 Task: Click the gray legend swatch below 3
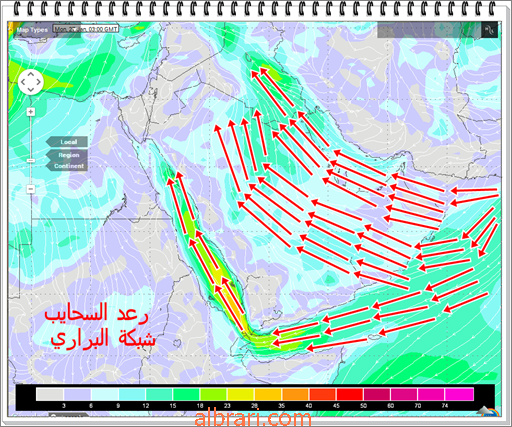[50, 394]
